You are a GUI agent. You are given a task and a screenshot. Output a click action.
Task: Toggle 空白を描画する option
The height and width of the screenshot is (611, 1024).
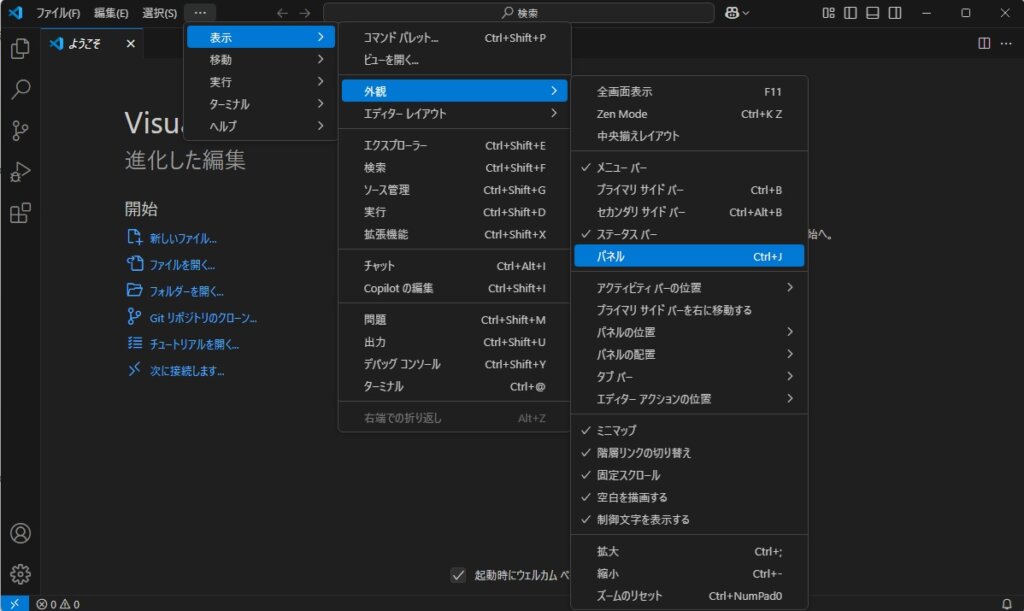pyautogui.click(x=689, y=497)
